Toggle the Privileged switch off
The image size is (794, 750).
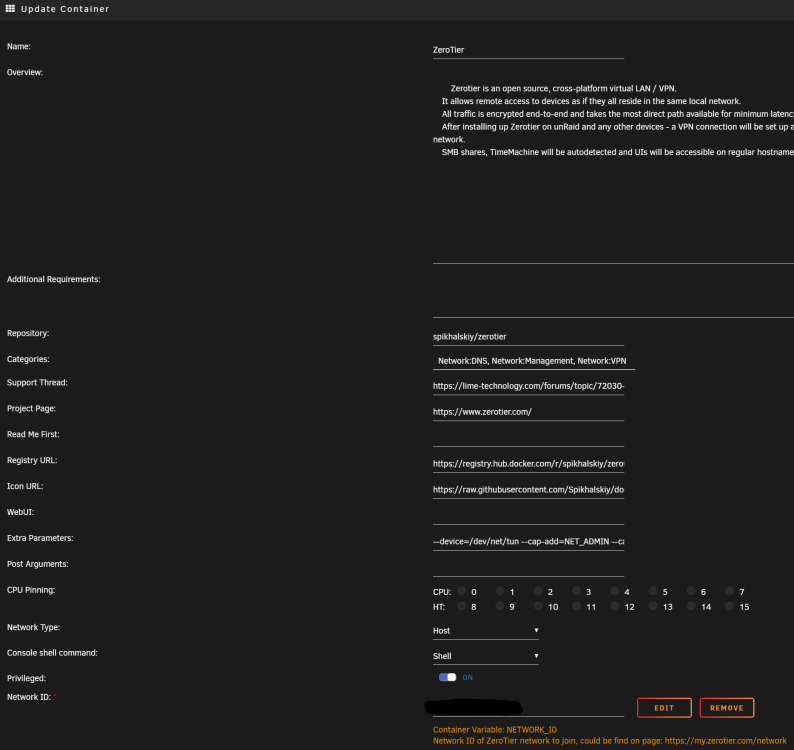[448, 677]
